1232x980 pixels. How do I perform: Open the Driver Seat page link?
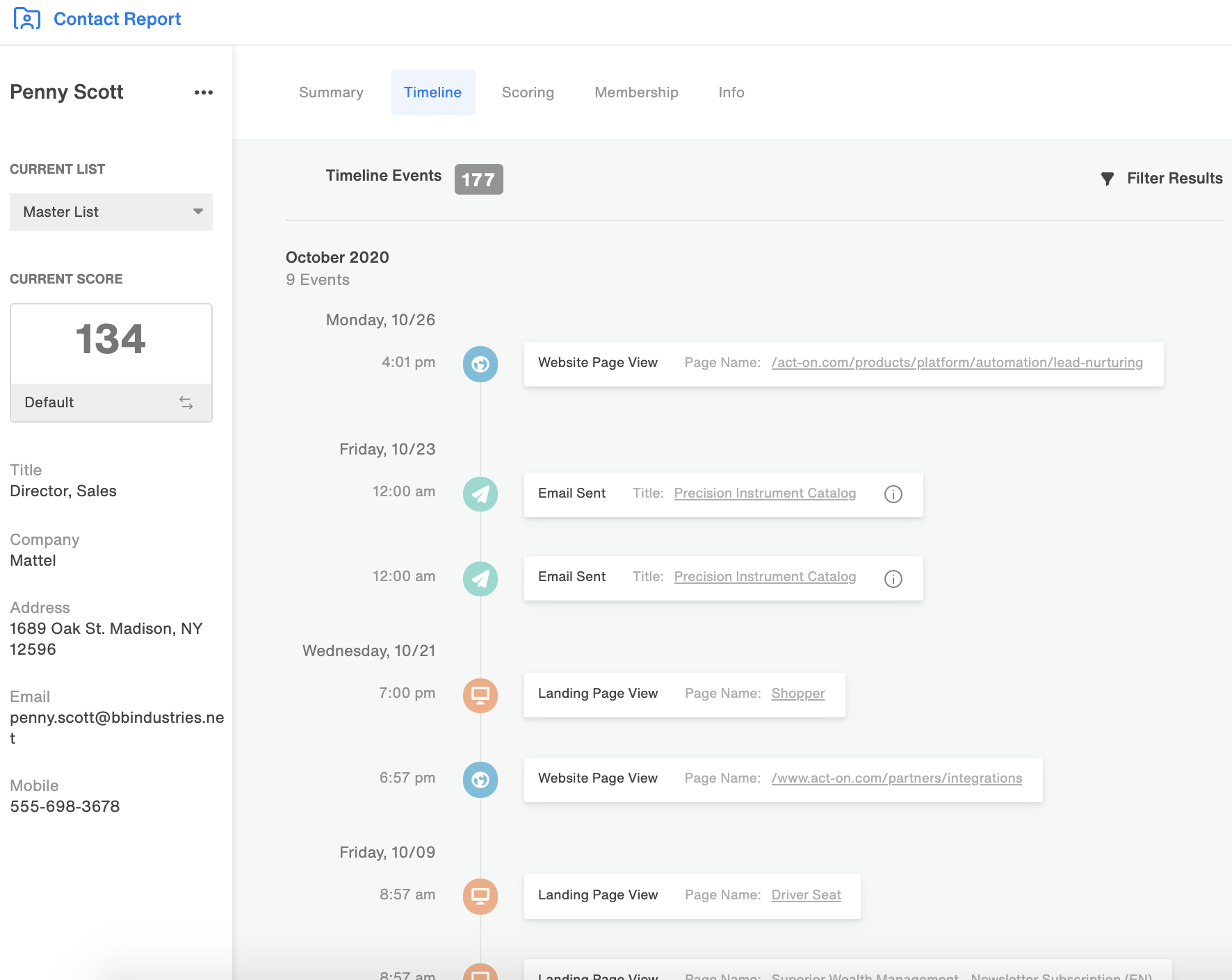(x=806, y=895)
